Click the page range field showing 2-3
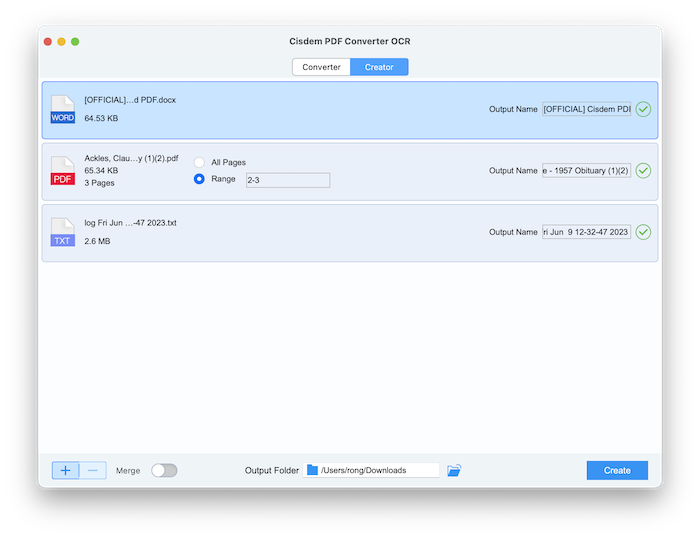 tap(287, 180)
